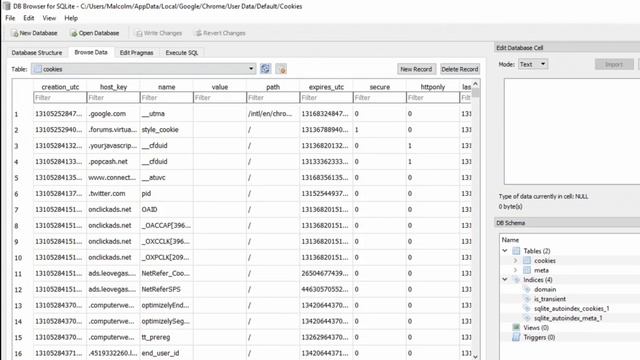Click the .twitter.com host_key cell
This screenshot has width=640, height=360.
(113, 193)
